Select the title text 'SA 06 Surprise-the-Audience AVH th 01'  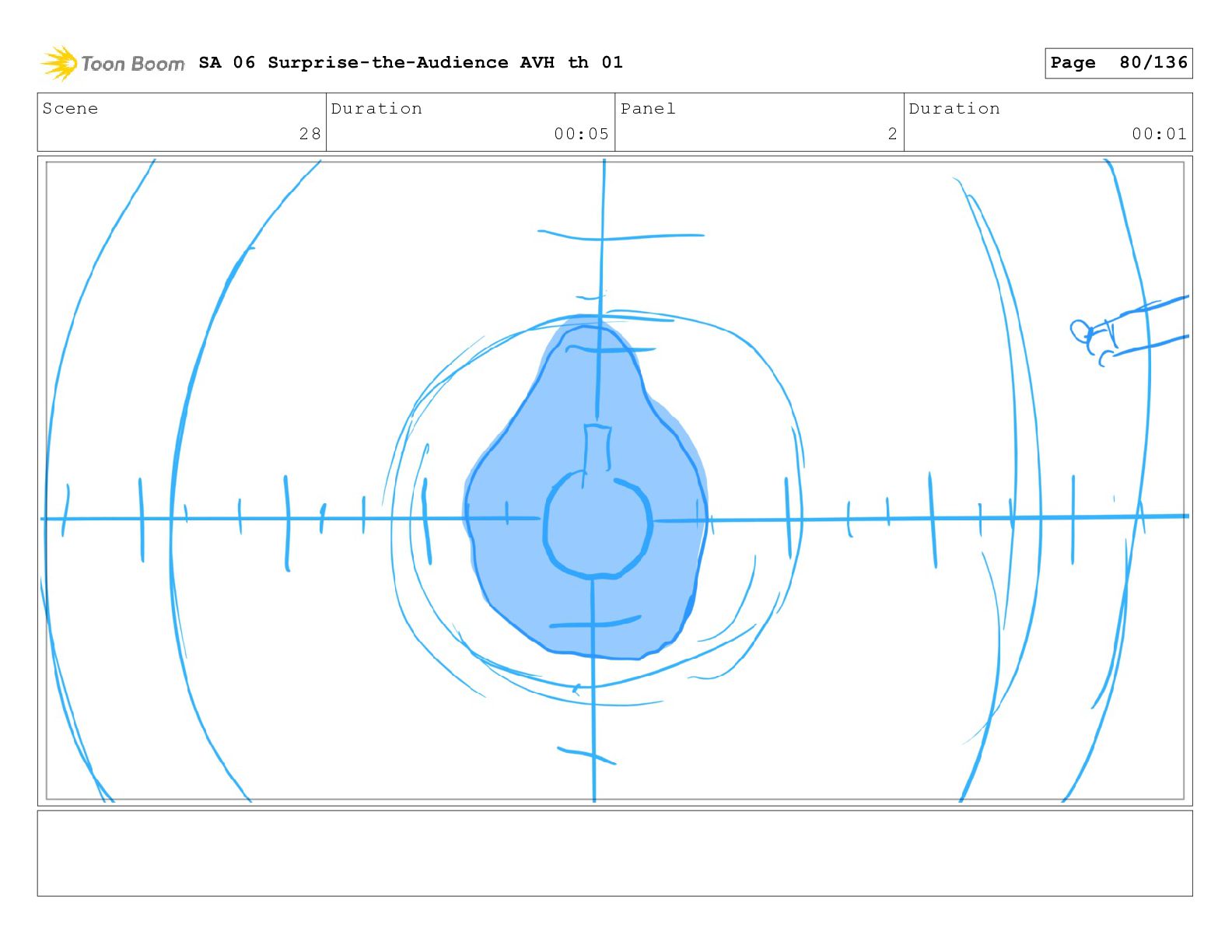411,62
